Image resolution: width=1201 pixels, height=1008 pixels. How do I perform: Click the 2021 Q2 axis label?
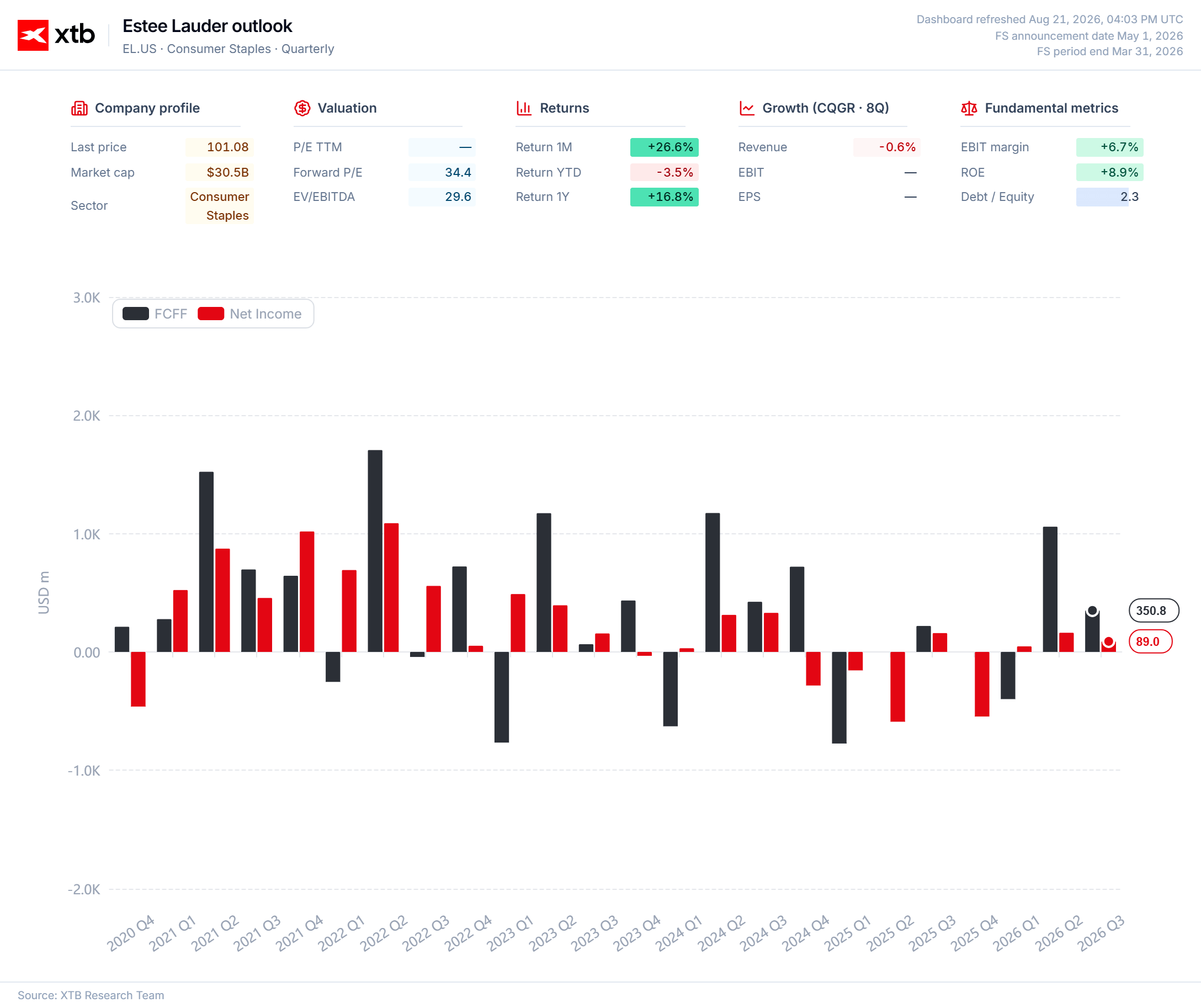point(215,933)
